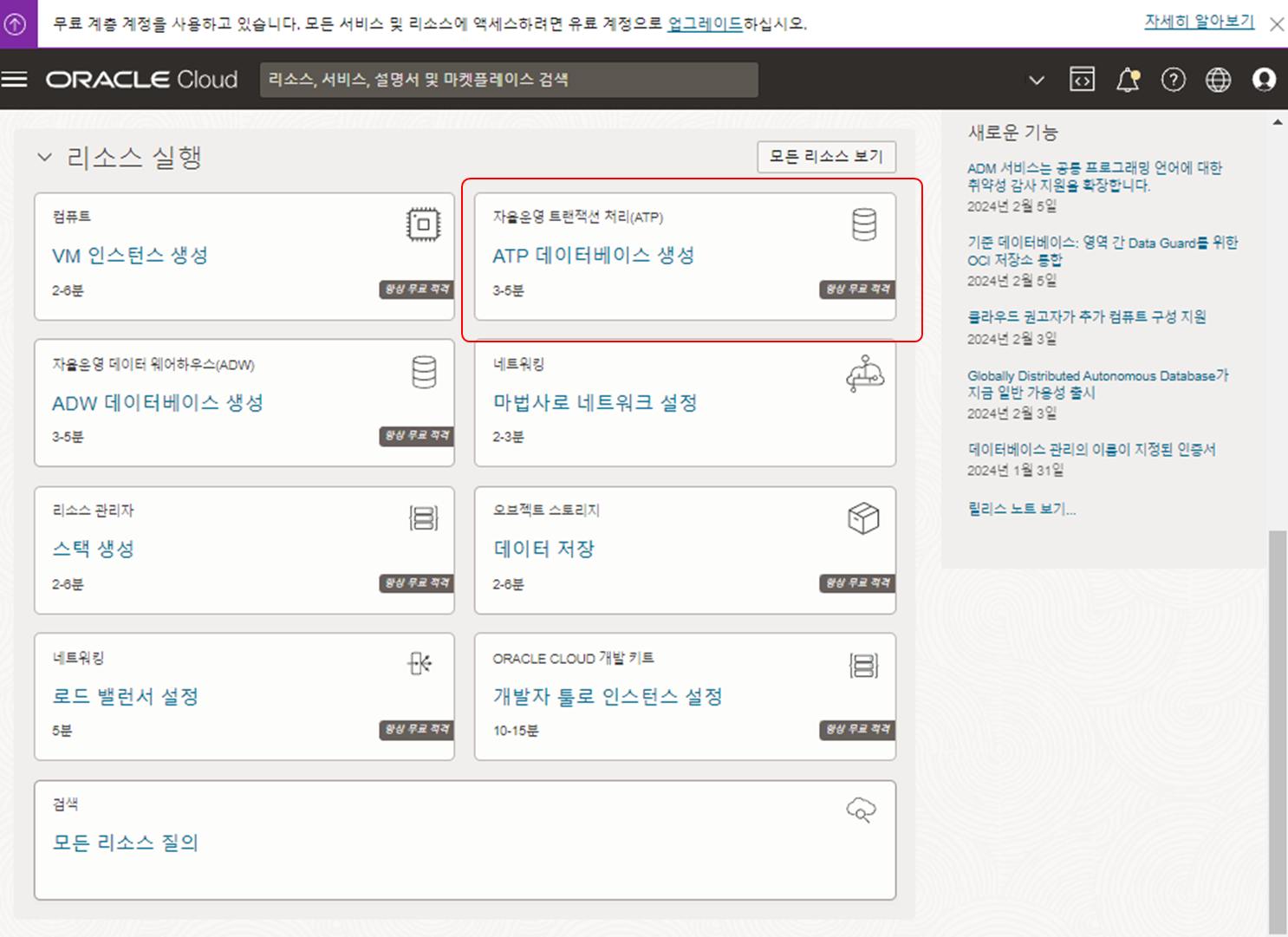Close the free tier banner
The image size is (1288, 937).
pyautogui.click(x=1277, y=24)
